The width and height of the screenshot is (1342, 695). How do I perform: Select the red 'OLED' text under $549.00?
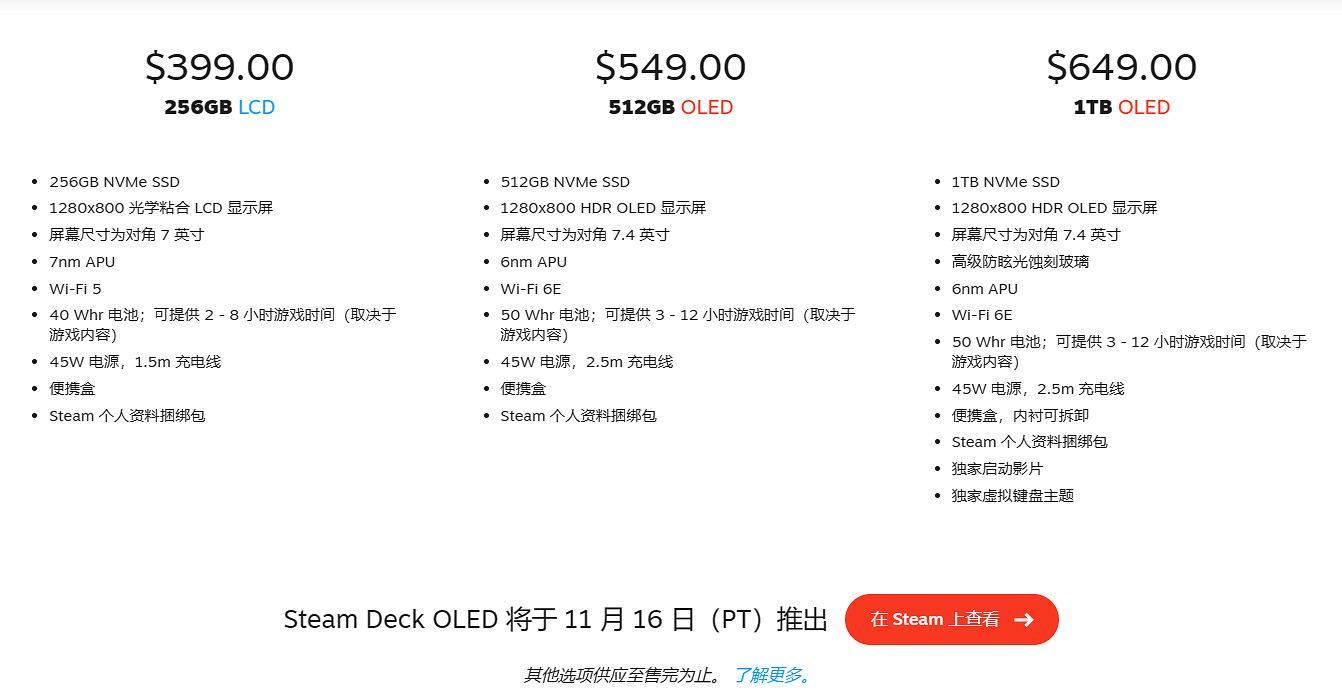tap(707, 107)
